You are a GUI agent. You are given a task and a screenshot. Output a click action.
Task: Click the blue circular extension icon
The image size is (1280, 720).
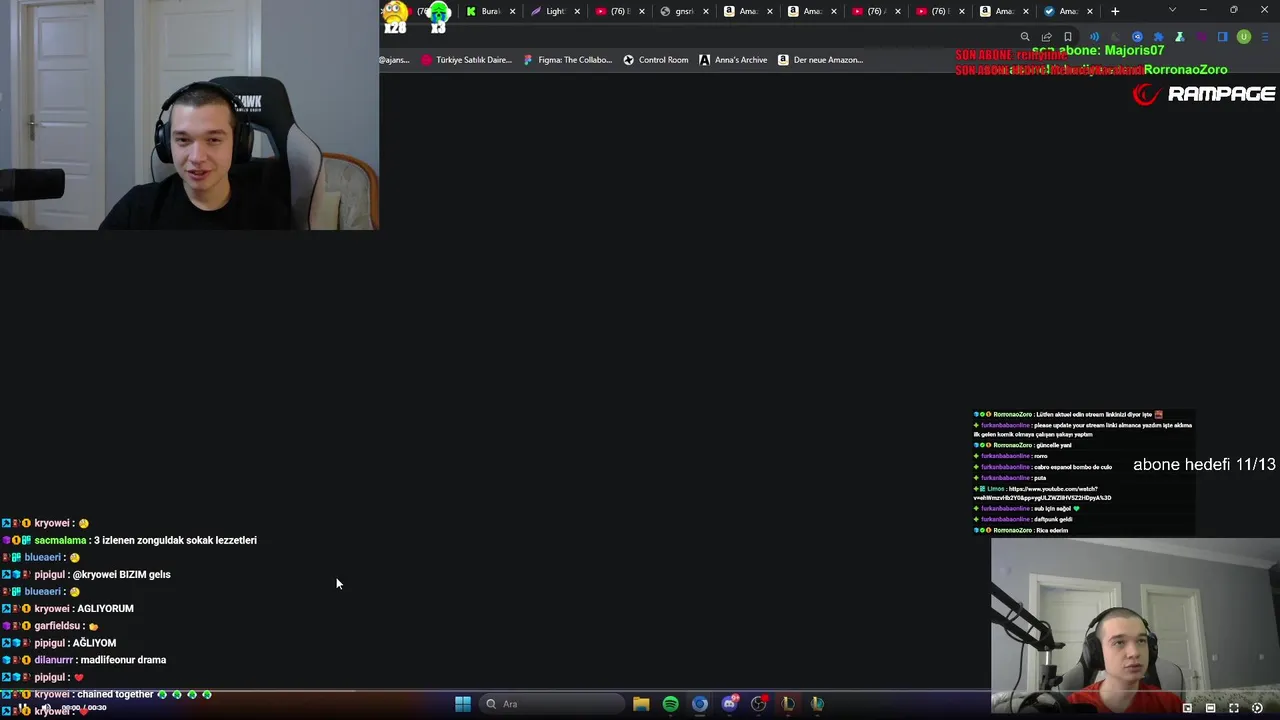[x=1137, y=37]
